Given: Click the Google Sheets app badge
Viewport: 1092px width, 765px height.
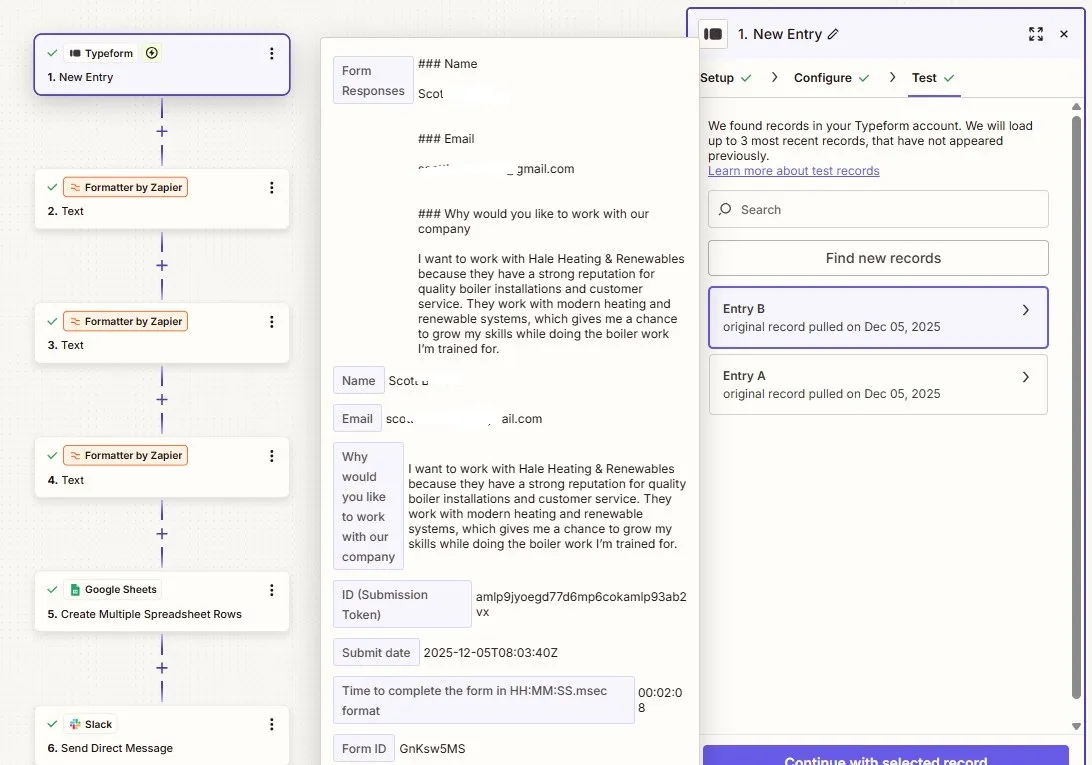Looking at the screenshot, I should [113, 589].
